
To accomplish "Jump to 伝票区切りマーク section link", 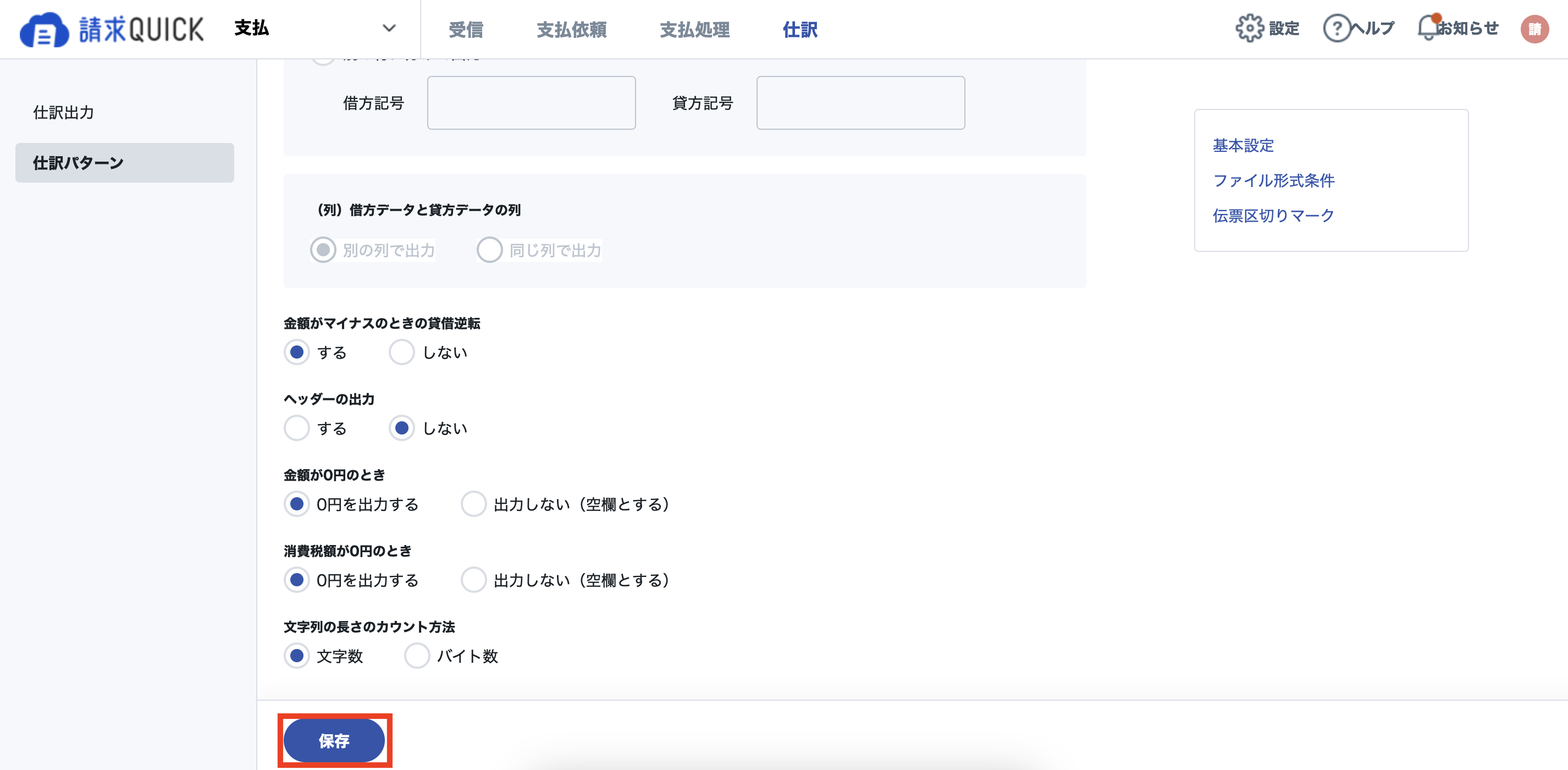I will coord(1273,216).
